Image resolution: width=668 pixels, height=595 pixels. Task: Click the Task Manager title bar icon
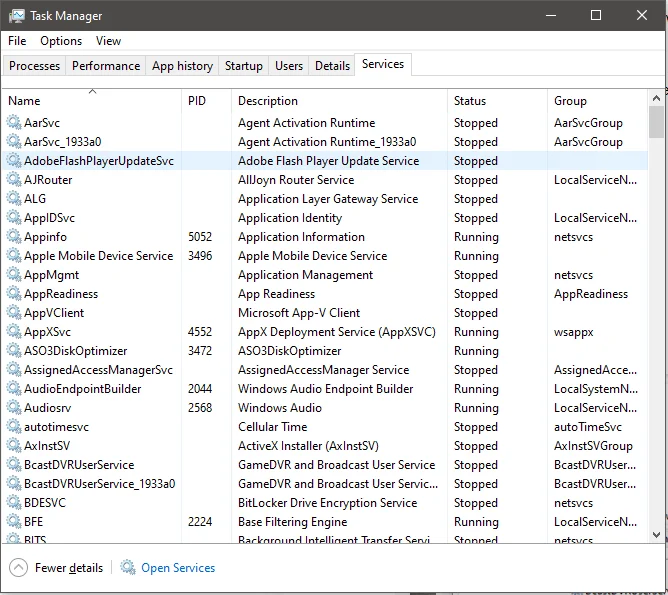(17, 16)
